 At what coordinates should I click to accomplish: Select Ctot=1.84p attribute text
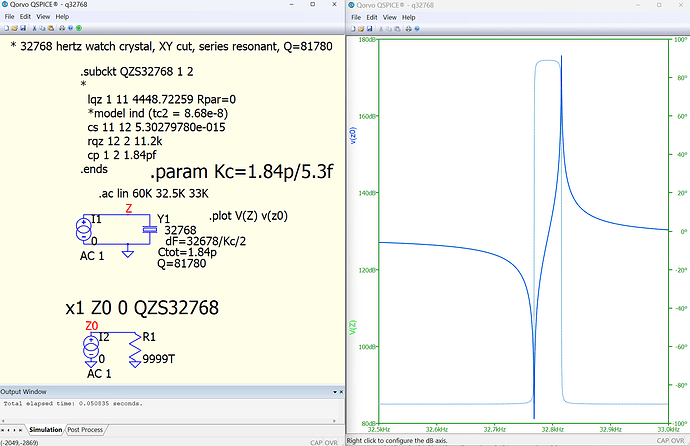pos(187,252)
